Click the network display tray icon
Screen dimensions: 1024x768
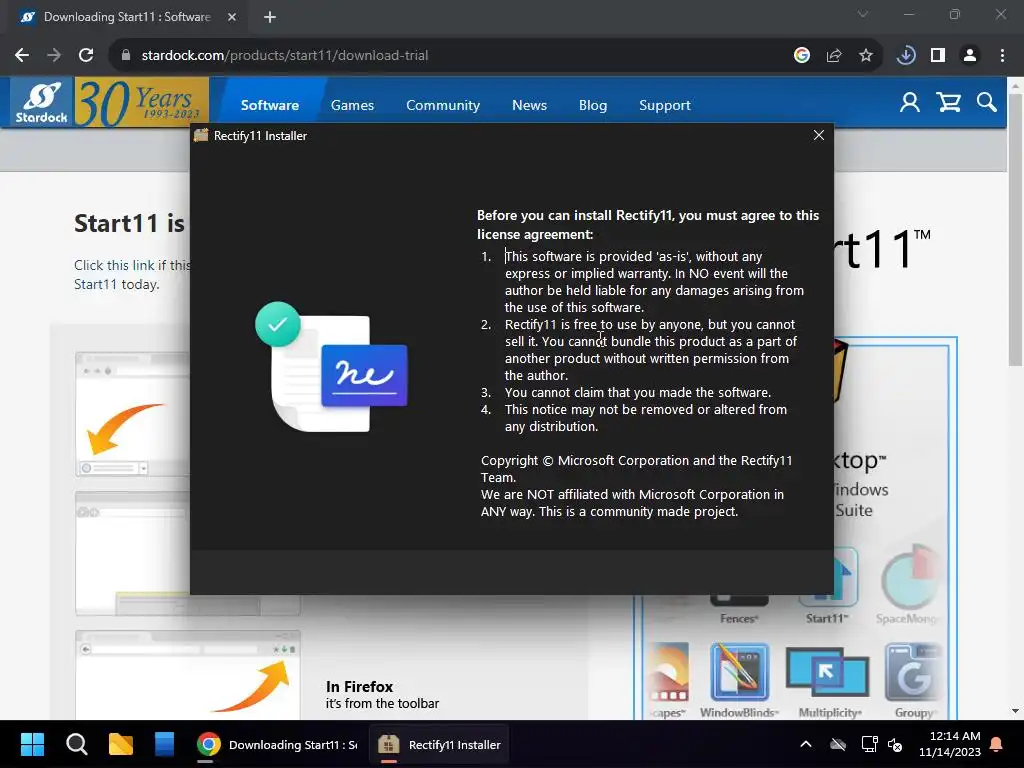pos(869,744)
